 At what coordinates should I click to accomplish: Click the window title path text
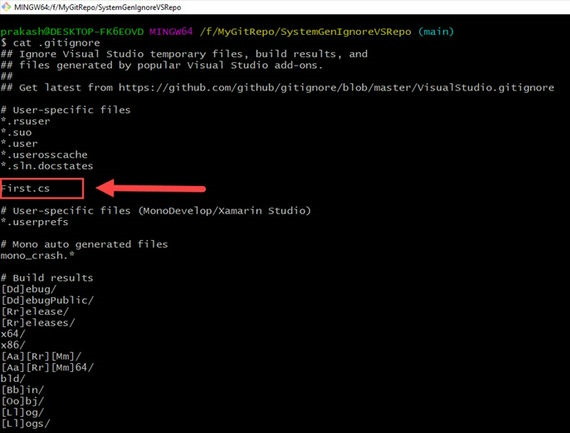click(x=97, y=7)
